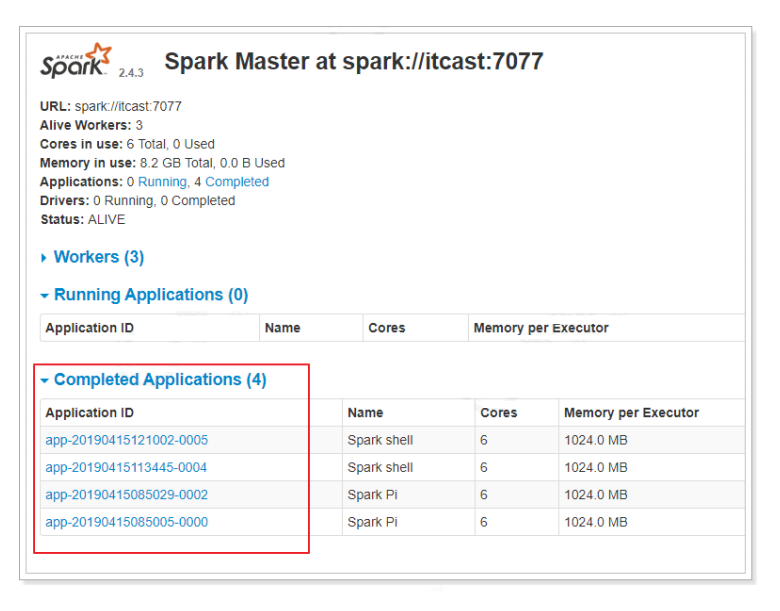
Task: Open application app-20190415121002-0005
Action: [126, 440]
